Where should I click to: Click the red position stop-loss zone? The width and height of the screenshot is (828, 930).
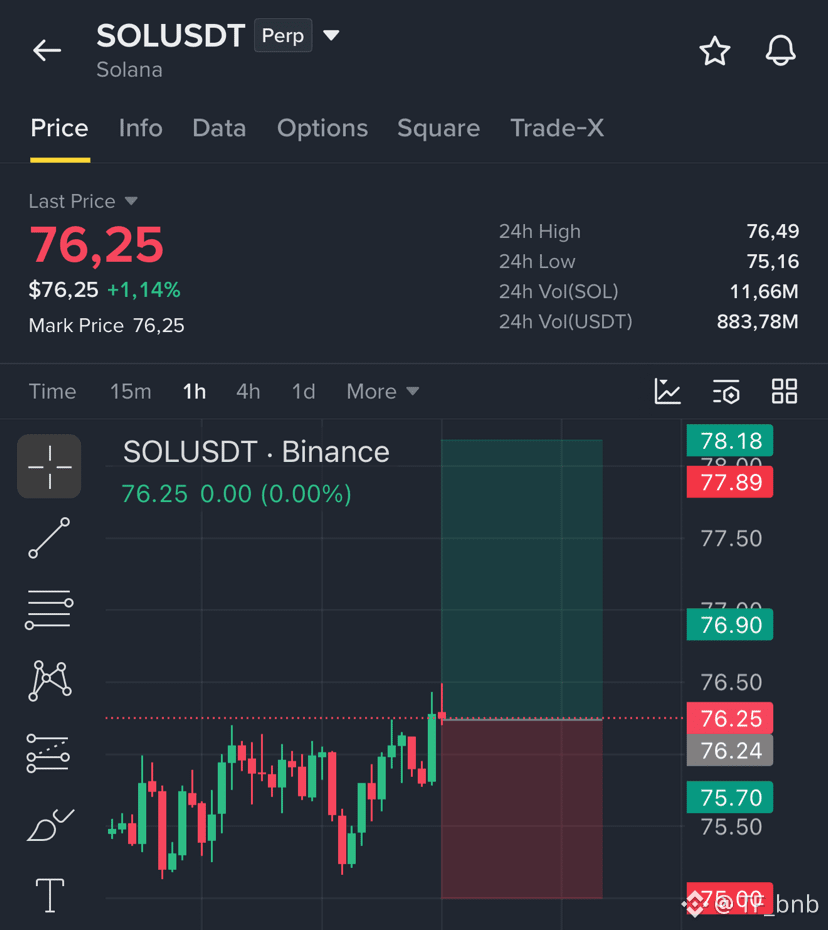[521, 809]
